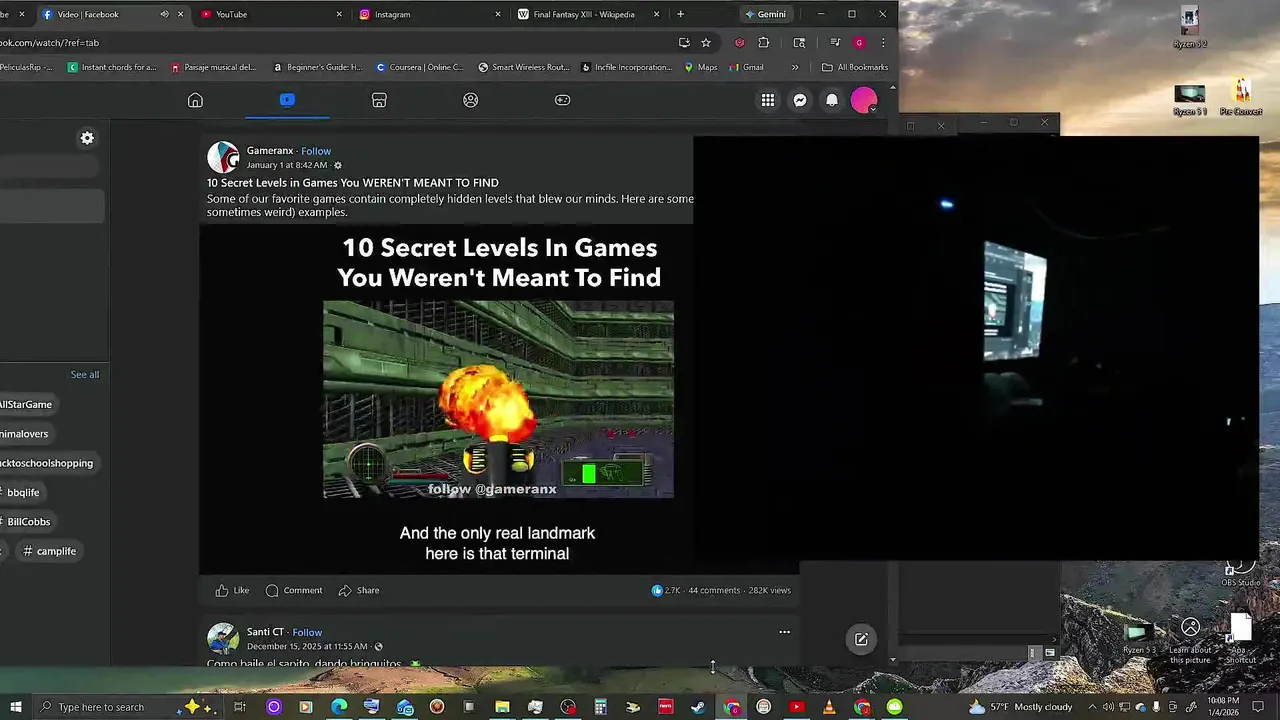The height and width of the screenshot is (720, 1280).
Task: Open Learn about this picture desktop icon
Action: click(x=1190, y=641)
